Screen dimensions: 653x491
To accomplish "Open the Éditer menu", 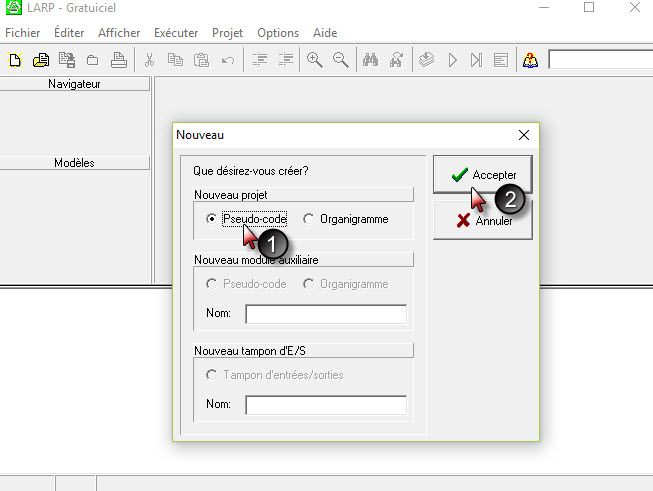I will 69,32.
